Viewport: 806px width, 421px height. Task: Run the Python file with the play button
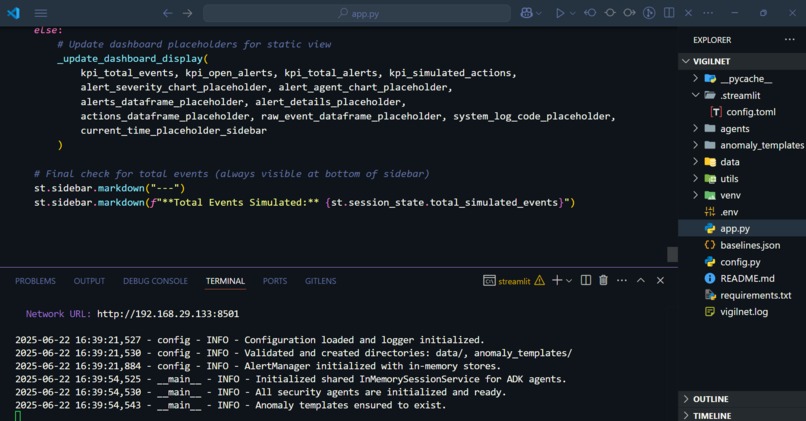(560, 13)
